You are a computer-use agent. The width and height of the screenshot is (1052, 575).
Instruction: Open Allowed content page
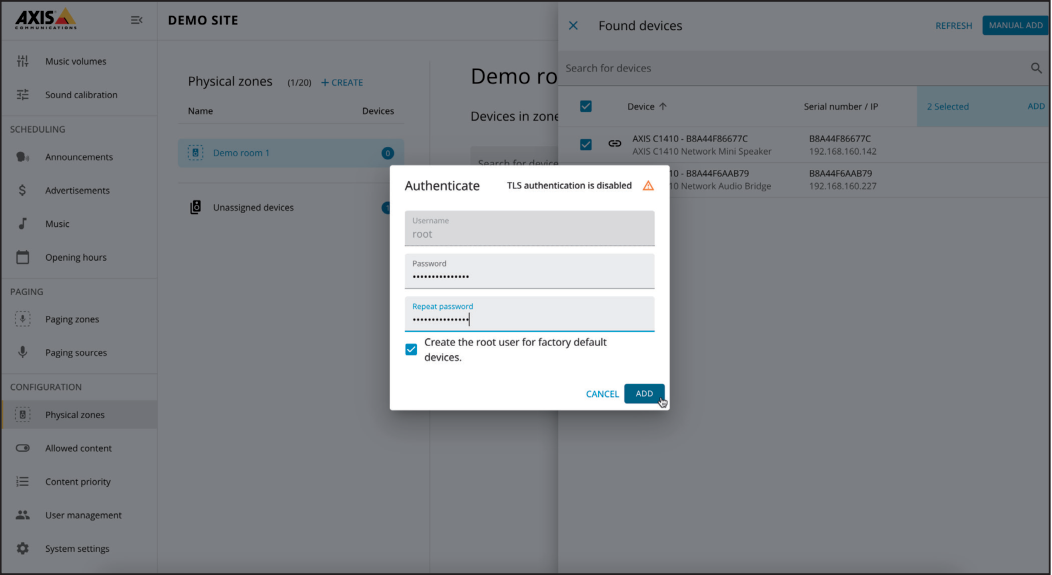point(79,448)
